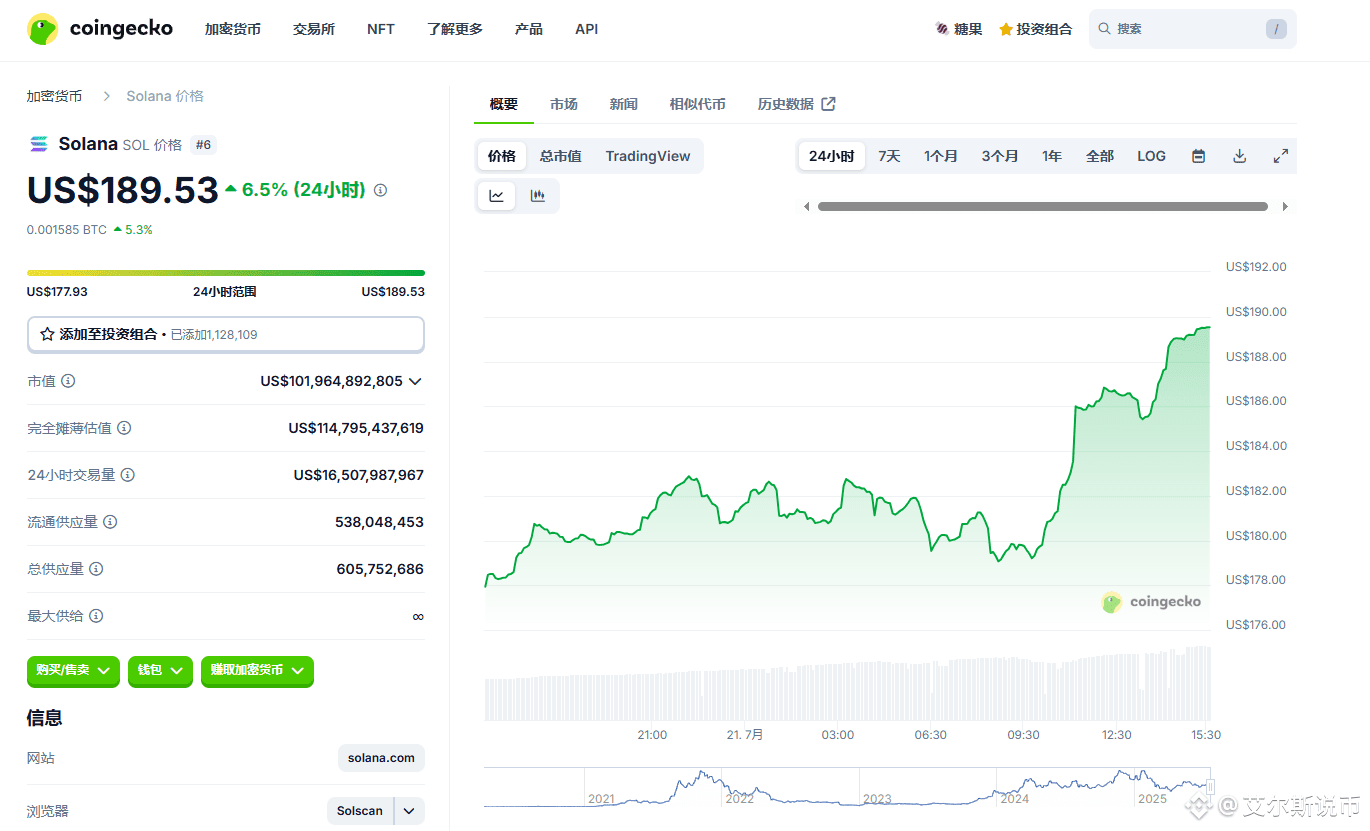This screenshot has width=1370, height=831.
Task: Click the info icon beside 流通供应量
Action: coord(110,522)
